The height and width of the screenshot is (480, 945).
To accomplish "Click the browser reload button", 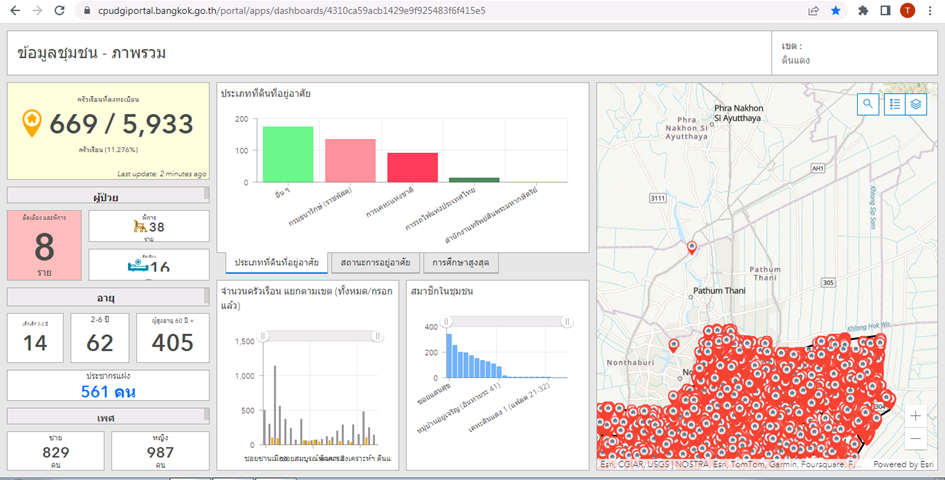I will pos(59,10).
